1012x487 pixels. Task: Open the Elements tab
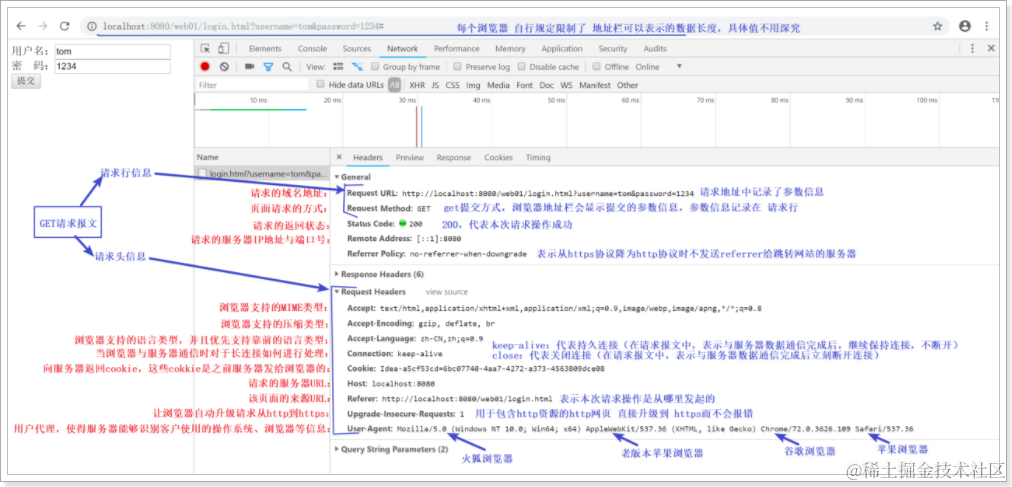(x=265, y=48)
